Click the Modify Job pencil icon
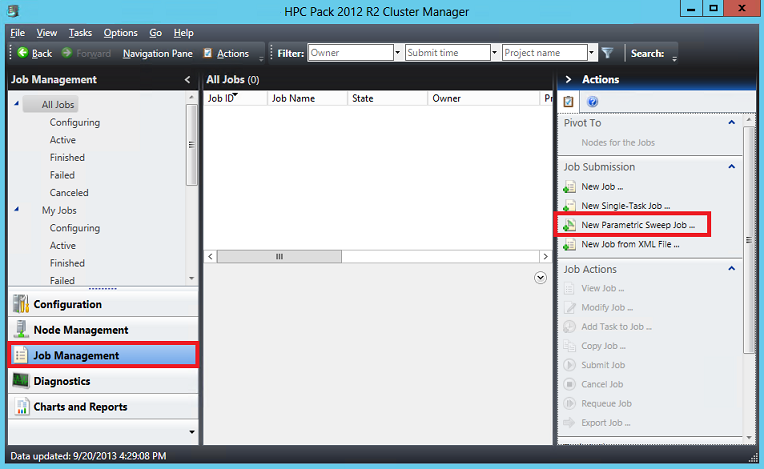Viewport: 764px width, 469px height. [x=569, y=308]
